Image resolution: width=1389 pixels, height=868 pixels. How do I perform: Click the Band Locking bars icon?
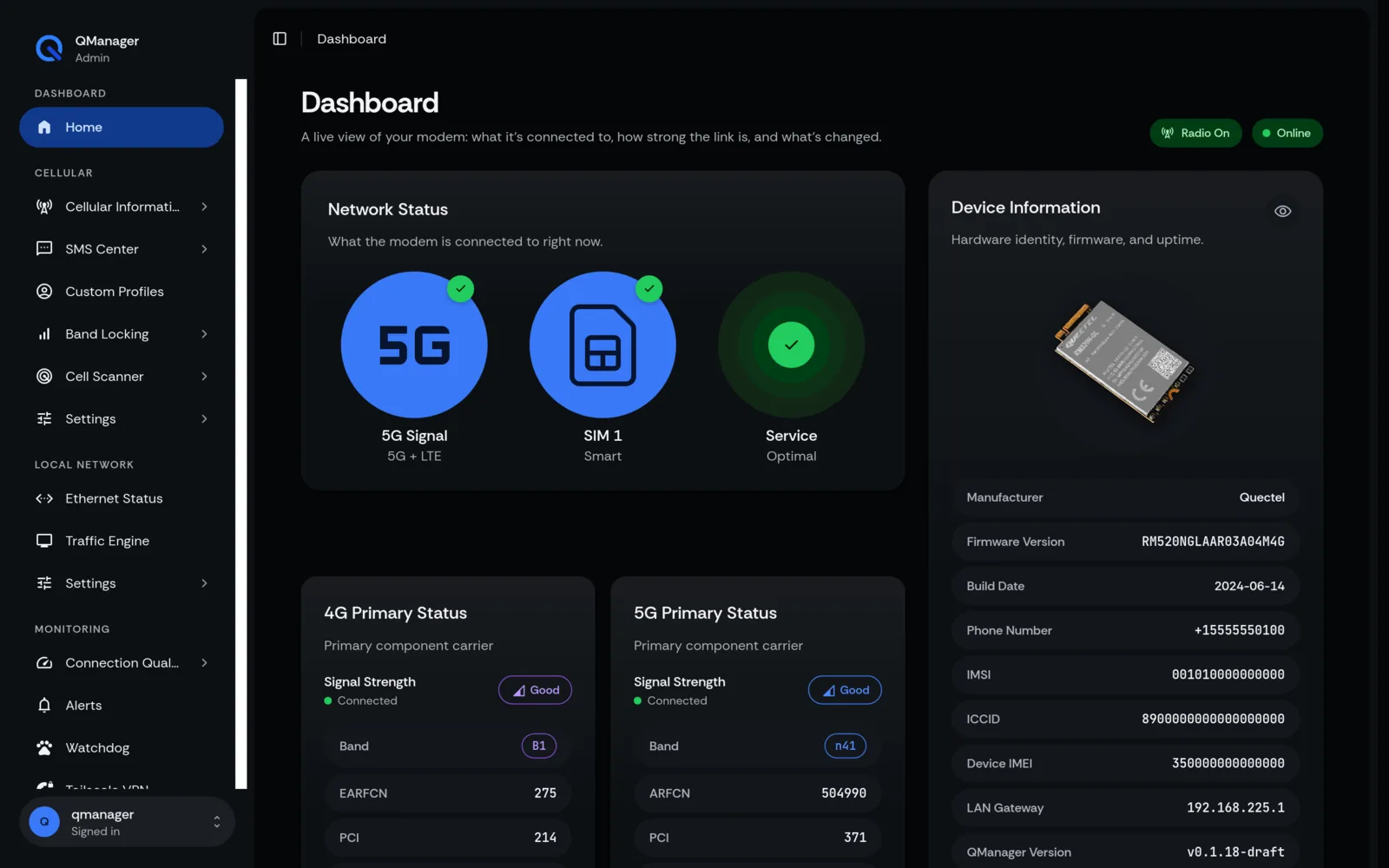(44, 334)
